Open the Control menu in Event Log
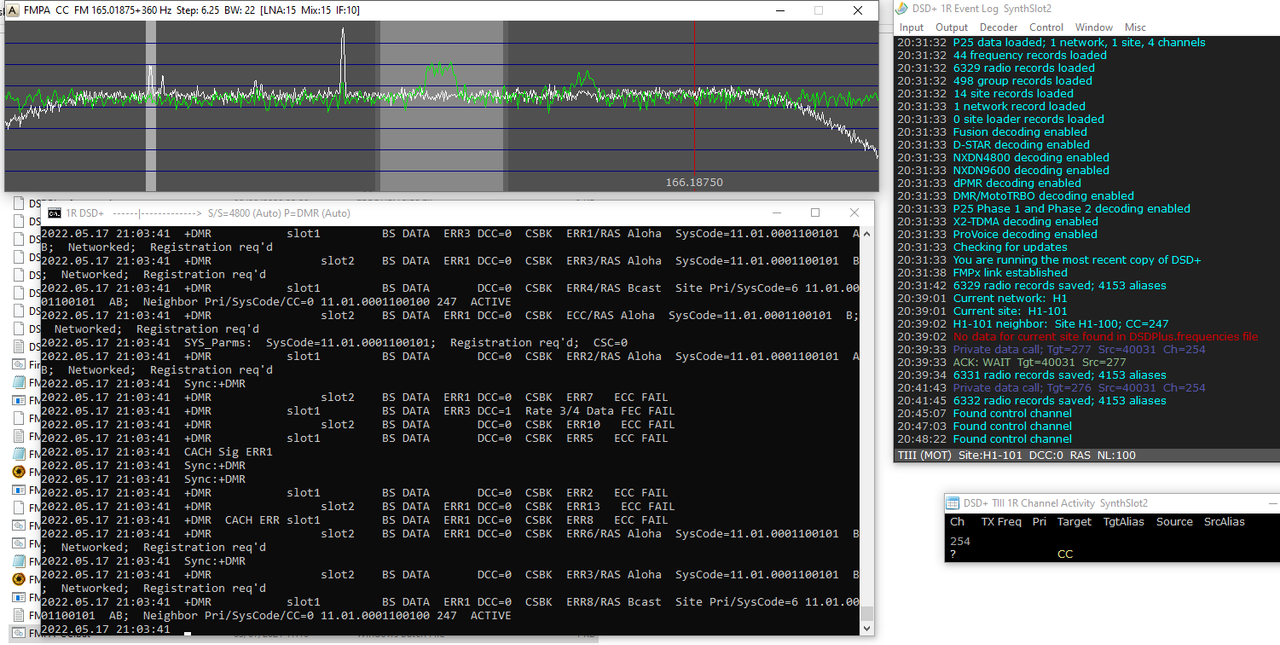The image size is (1280, 645). point(1046,27)
